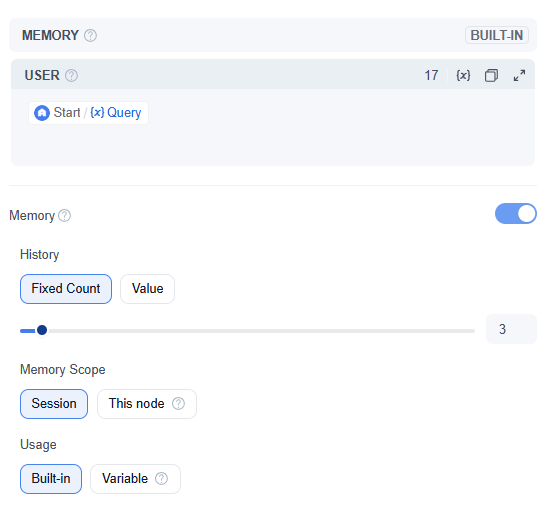Click the history count number field showing 3
The height and width of the screenshot is (505, 550).
click(511, 329)
